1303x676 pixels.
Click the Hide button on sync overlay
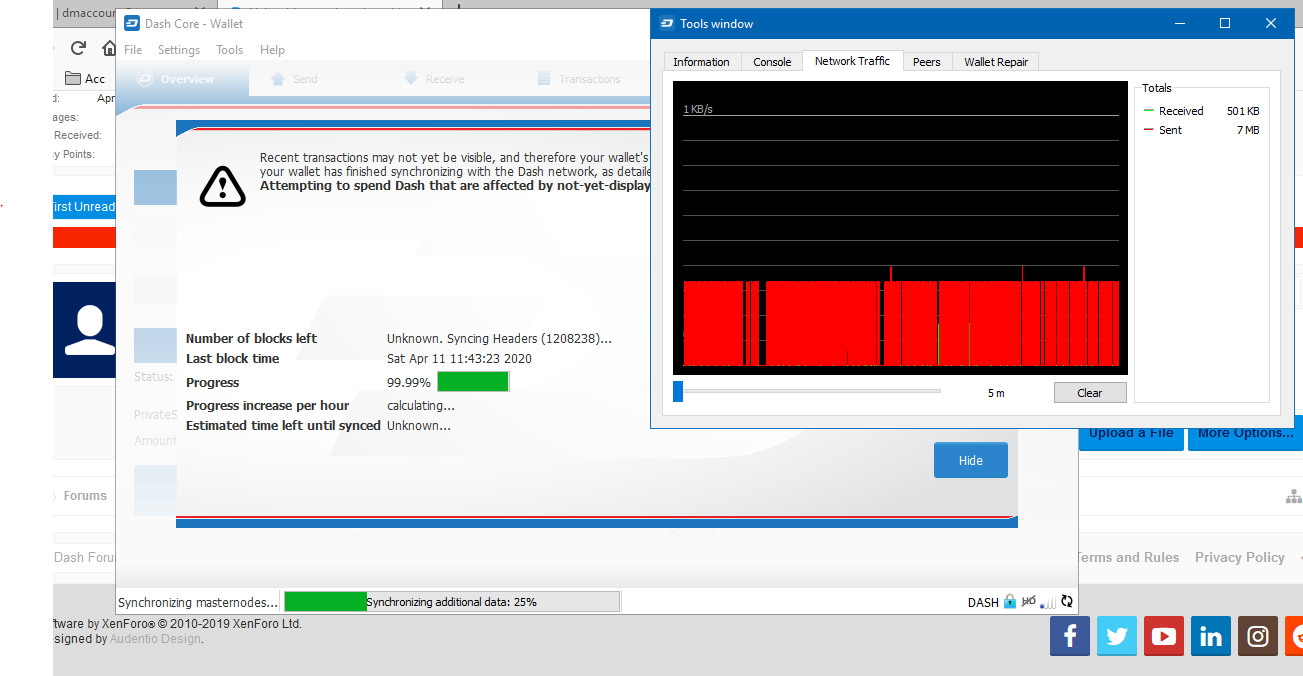coord(971,461)
